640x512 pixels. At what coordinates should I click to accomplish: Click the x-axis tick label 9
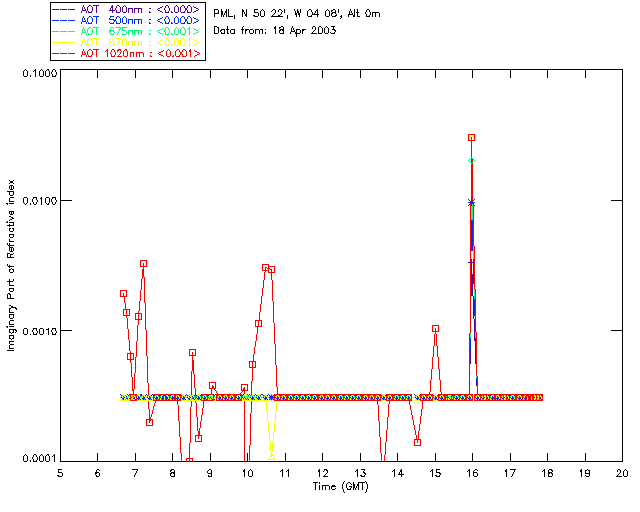[210, 473]
